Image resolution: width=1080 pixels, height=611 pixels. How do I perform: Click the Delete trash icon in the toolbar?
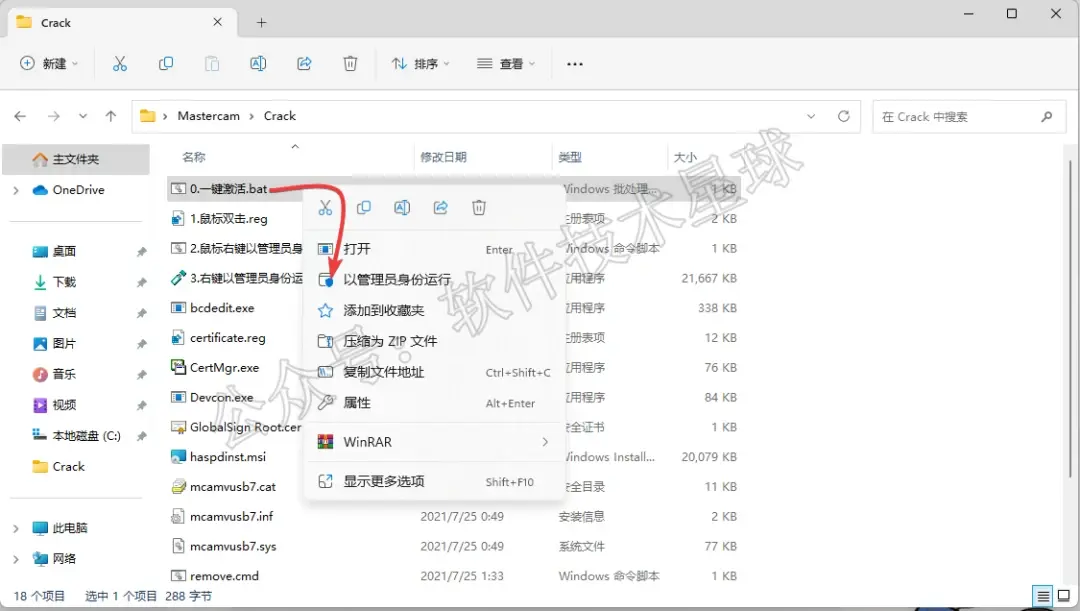(350, 64)
